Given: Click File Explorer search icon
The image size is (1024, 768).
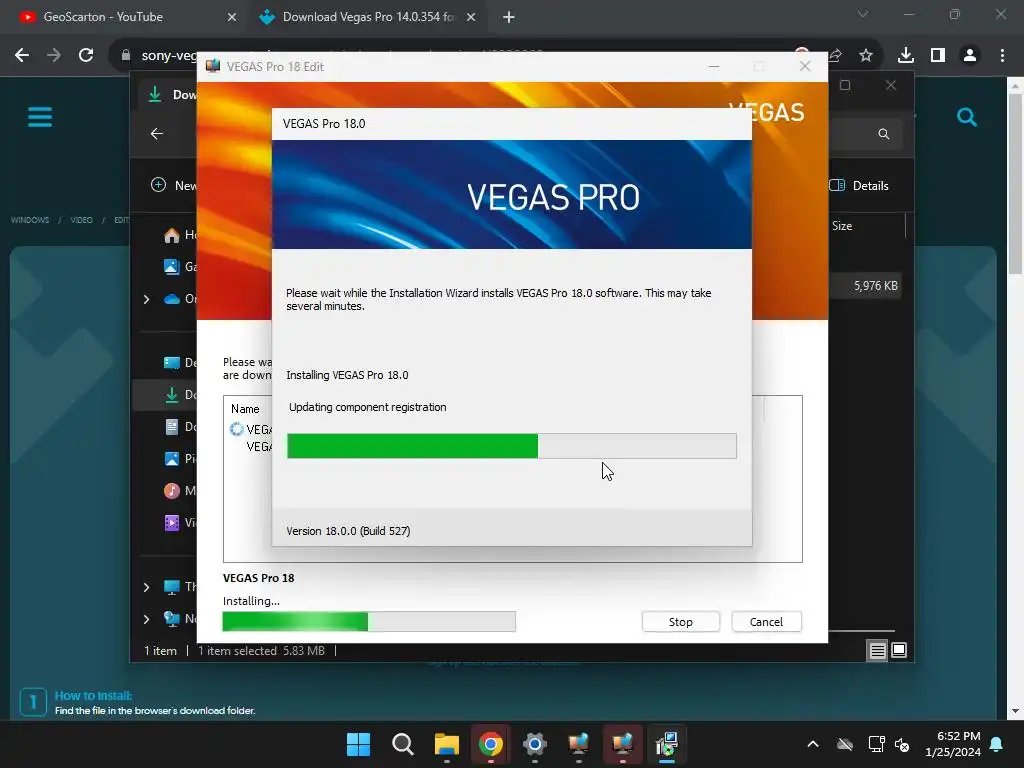Looking at the screenshot, I should pos(884,134).
